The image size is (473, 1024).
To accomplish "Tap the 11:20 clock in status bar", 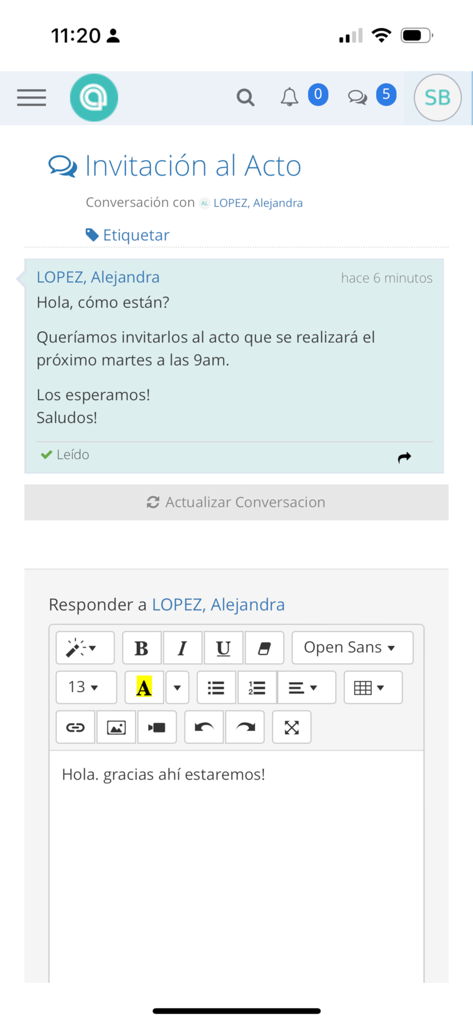I will (76, 36).
